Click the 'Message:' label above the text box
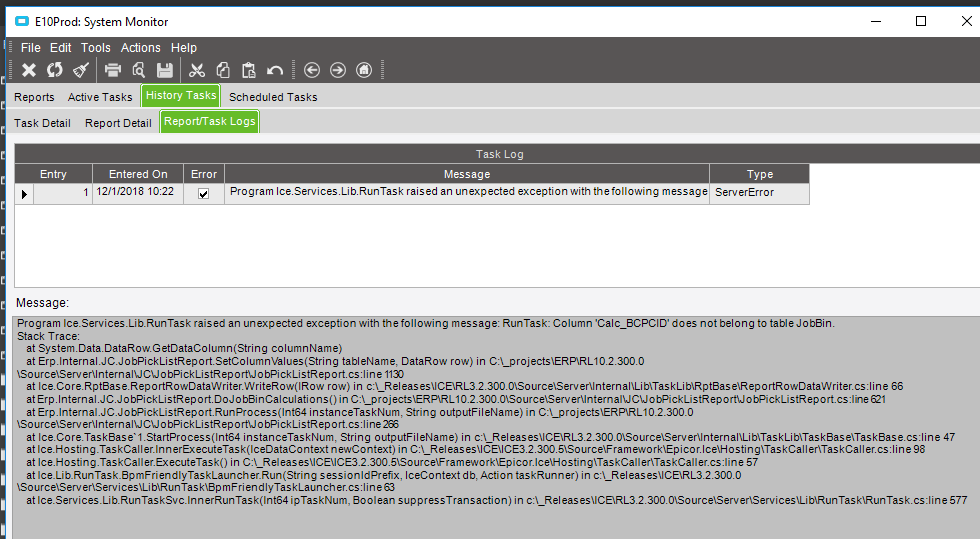 click(x=42, y=303)
